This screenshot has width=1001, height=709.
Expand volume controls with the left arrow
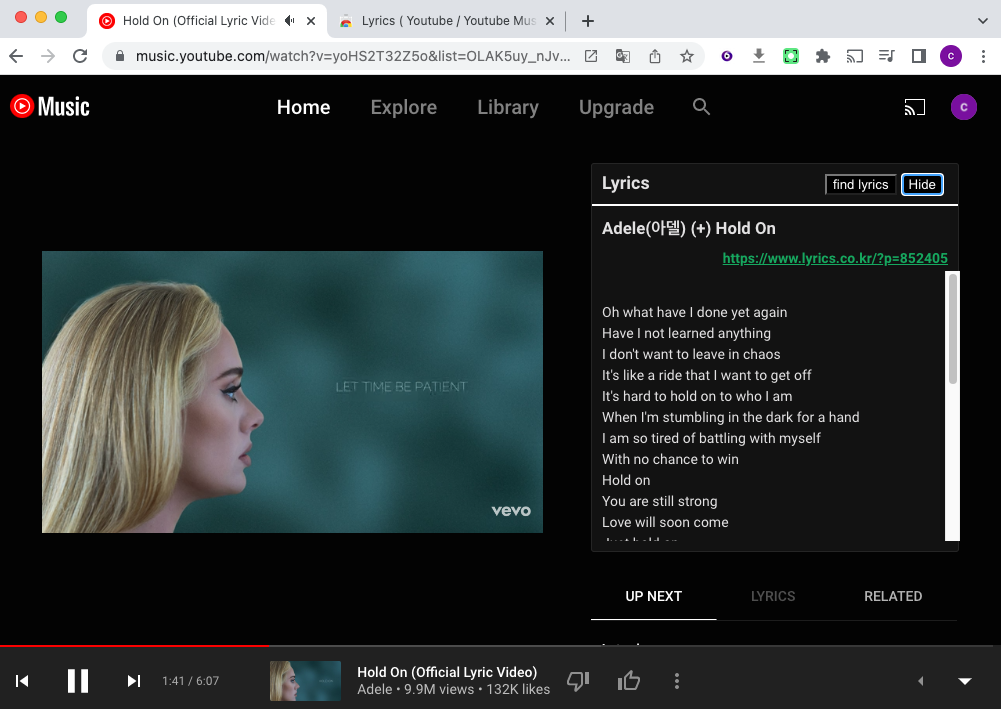click(x=920, y=681)
